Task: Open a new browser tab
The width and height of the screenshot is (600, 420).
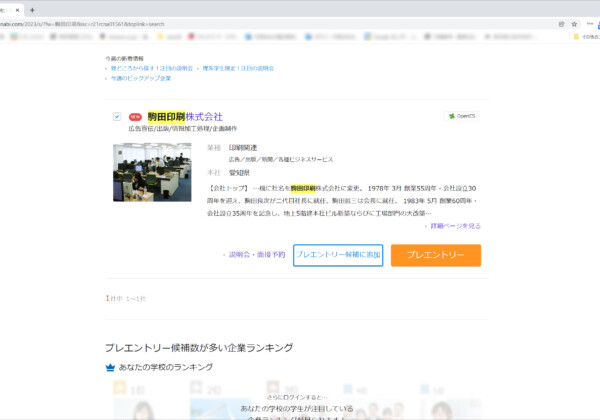Action: [x=32, y=10]
